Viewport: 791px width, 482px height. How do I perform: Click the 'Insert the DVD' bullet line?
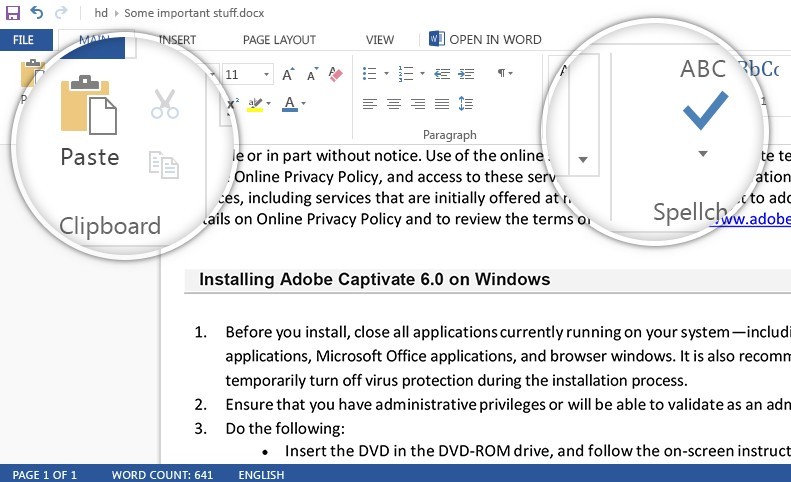pos(538,451)
